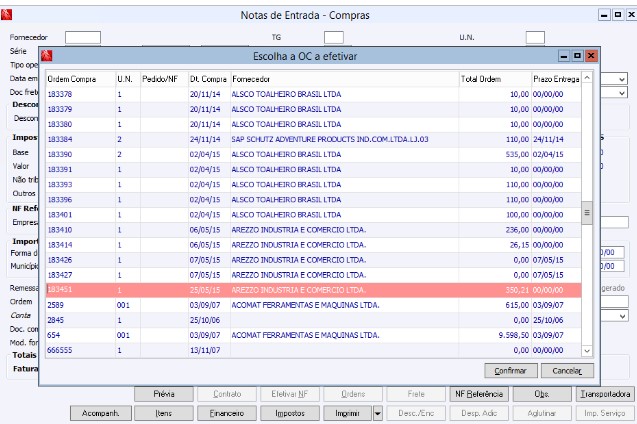Sort by Ordem Compra column header

tap(80, 79)
